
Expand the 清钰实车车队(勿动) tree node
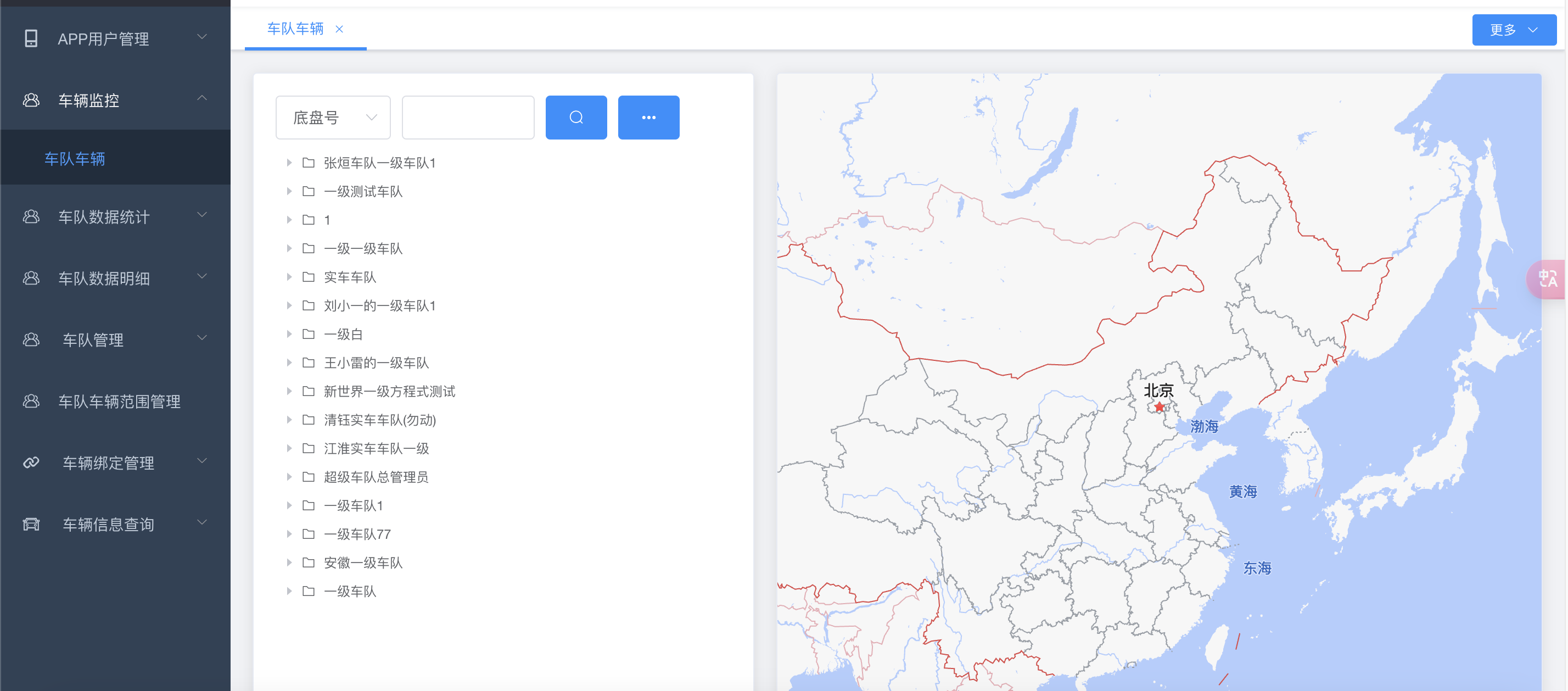[289, 420]
